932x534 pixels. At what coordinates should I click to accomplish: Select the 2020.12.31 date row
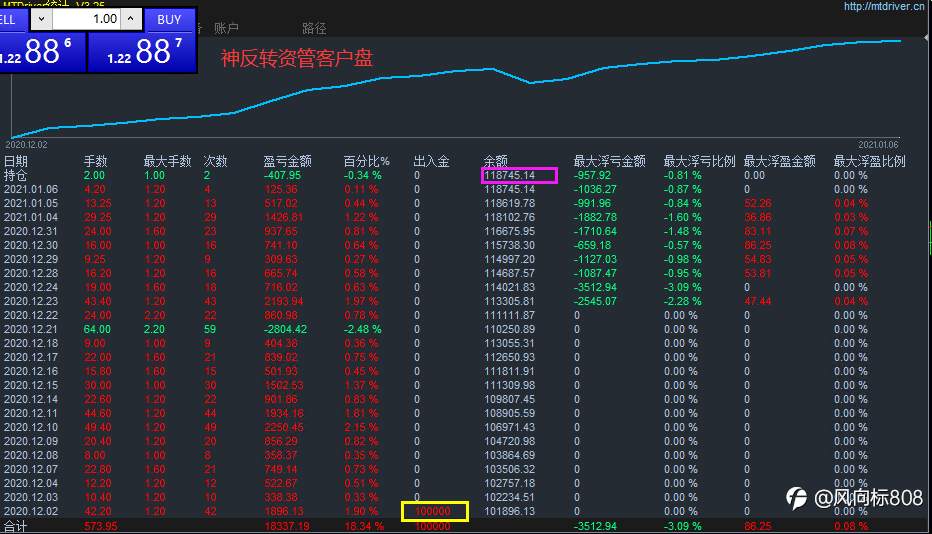[31, 231]
